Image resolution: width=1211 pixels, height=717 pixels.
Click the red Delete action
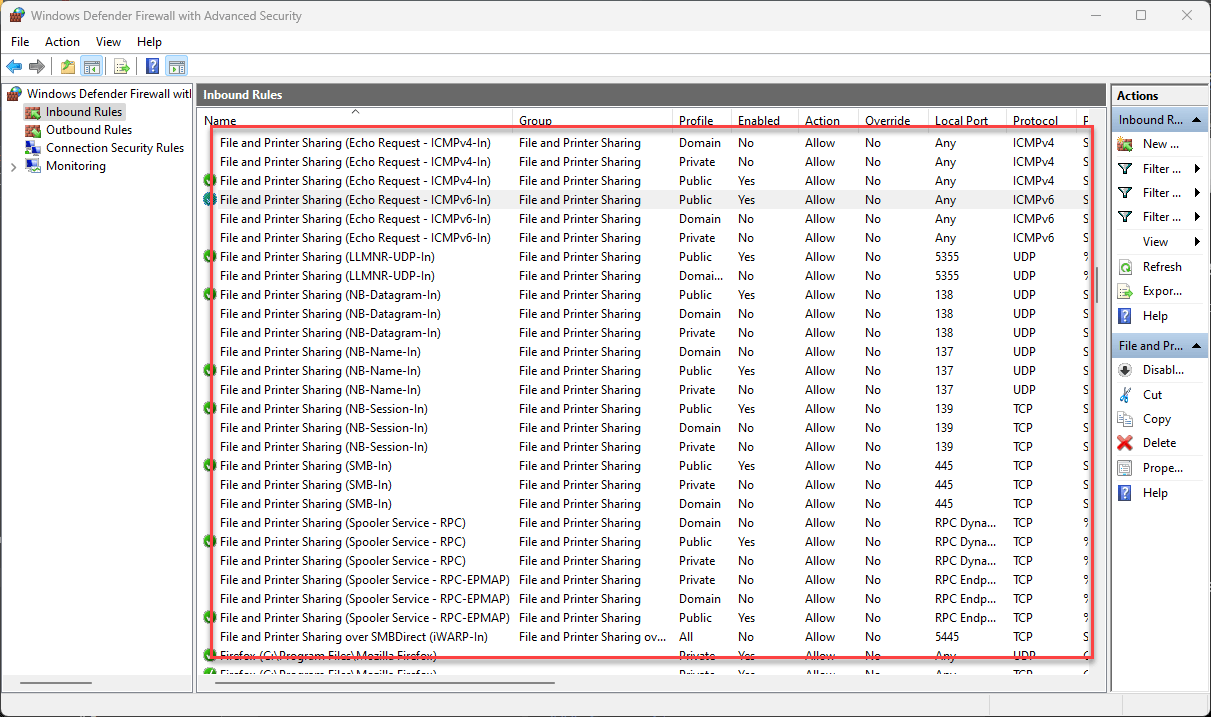[x=1159, y=443]
